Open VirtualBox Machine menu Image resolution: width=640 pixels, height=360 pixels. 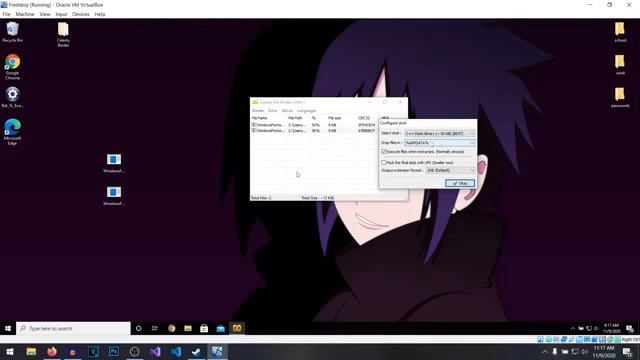tap(25, 14)
